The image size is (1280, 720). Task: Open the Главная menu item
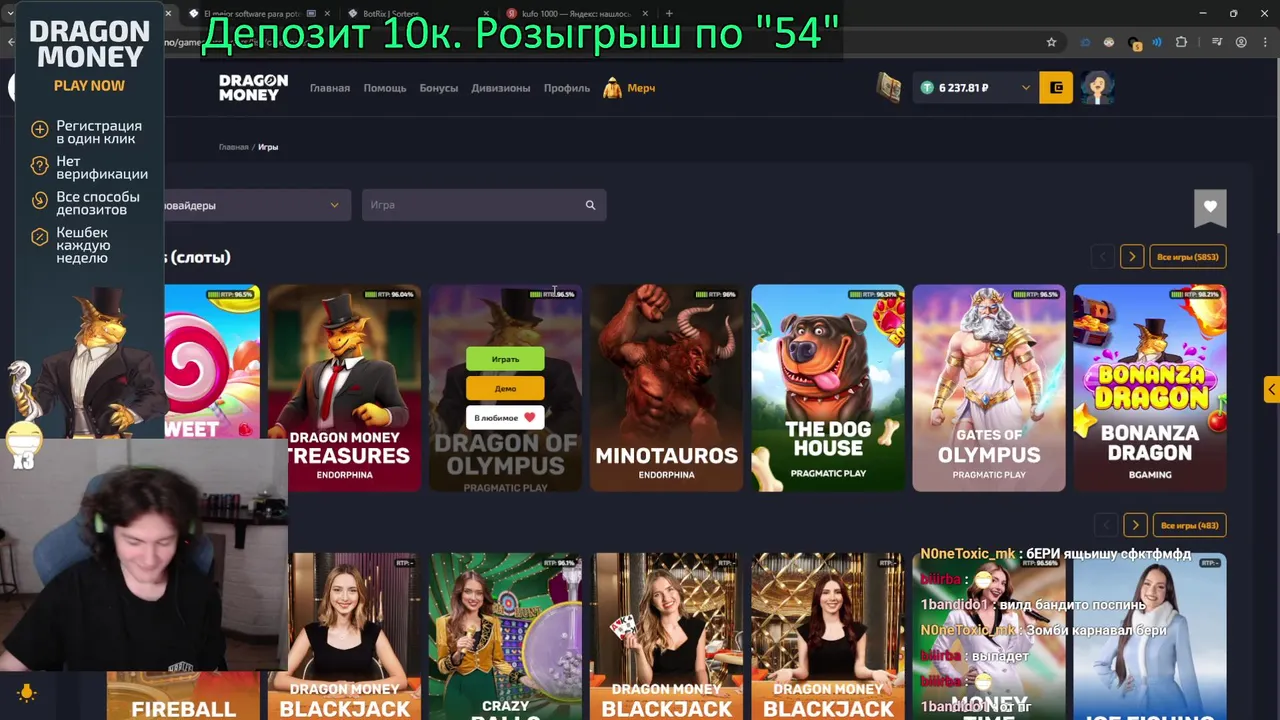pos(330,88)
